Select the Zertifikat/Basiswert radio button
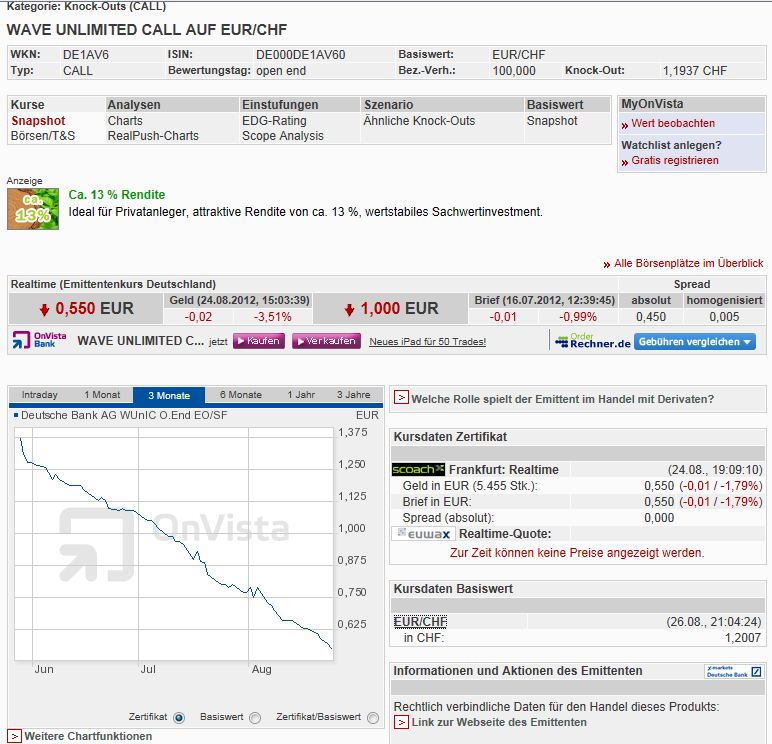The width and height of the screenshot is (772, 744). pyautogui.click(x=373, y=717)
